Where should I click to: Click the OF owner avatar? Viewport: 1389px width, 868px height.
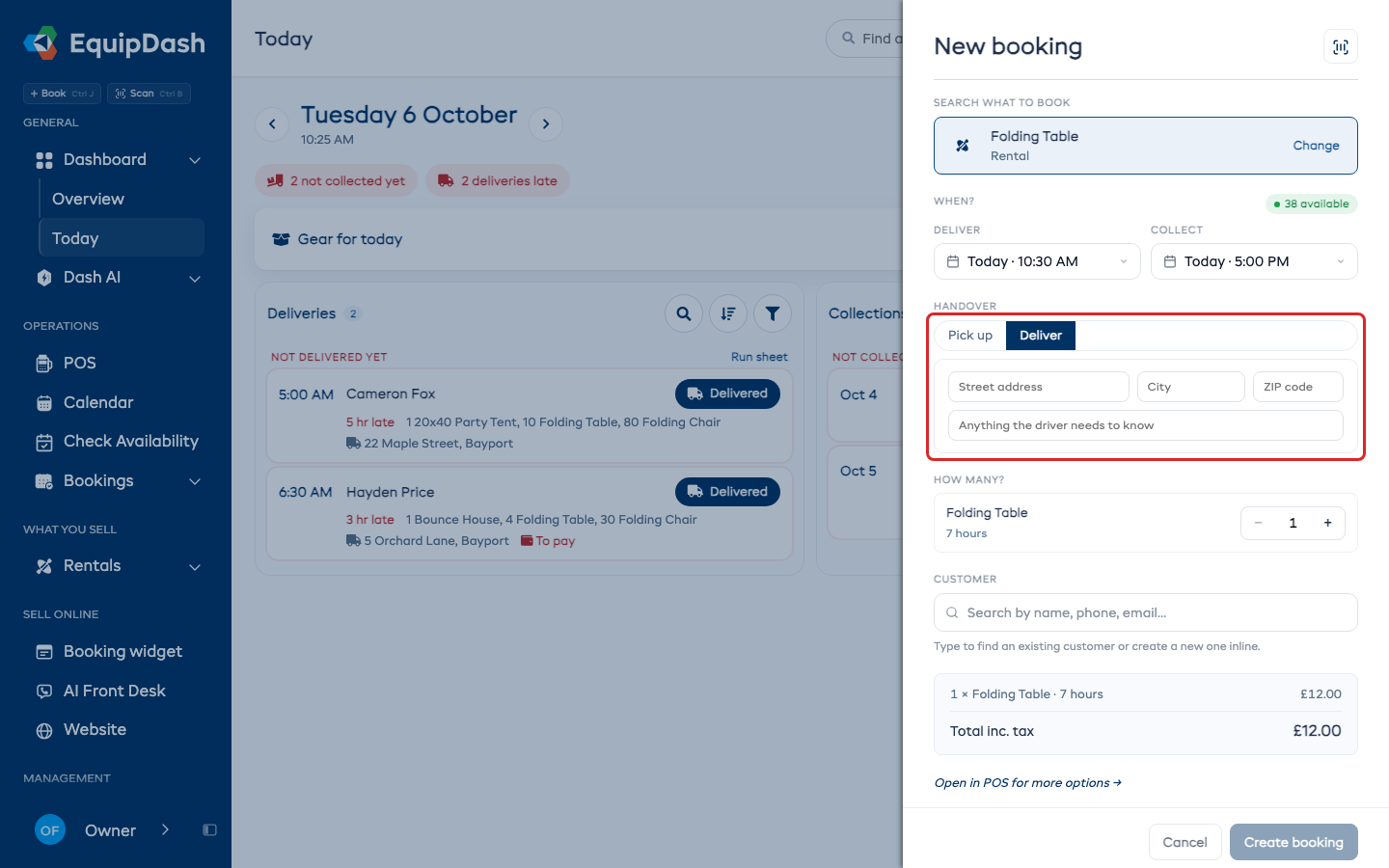(x=50, y=830)
